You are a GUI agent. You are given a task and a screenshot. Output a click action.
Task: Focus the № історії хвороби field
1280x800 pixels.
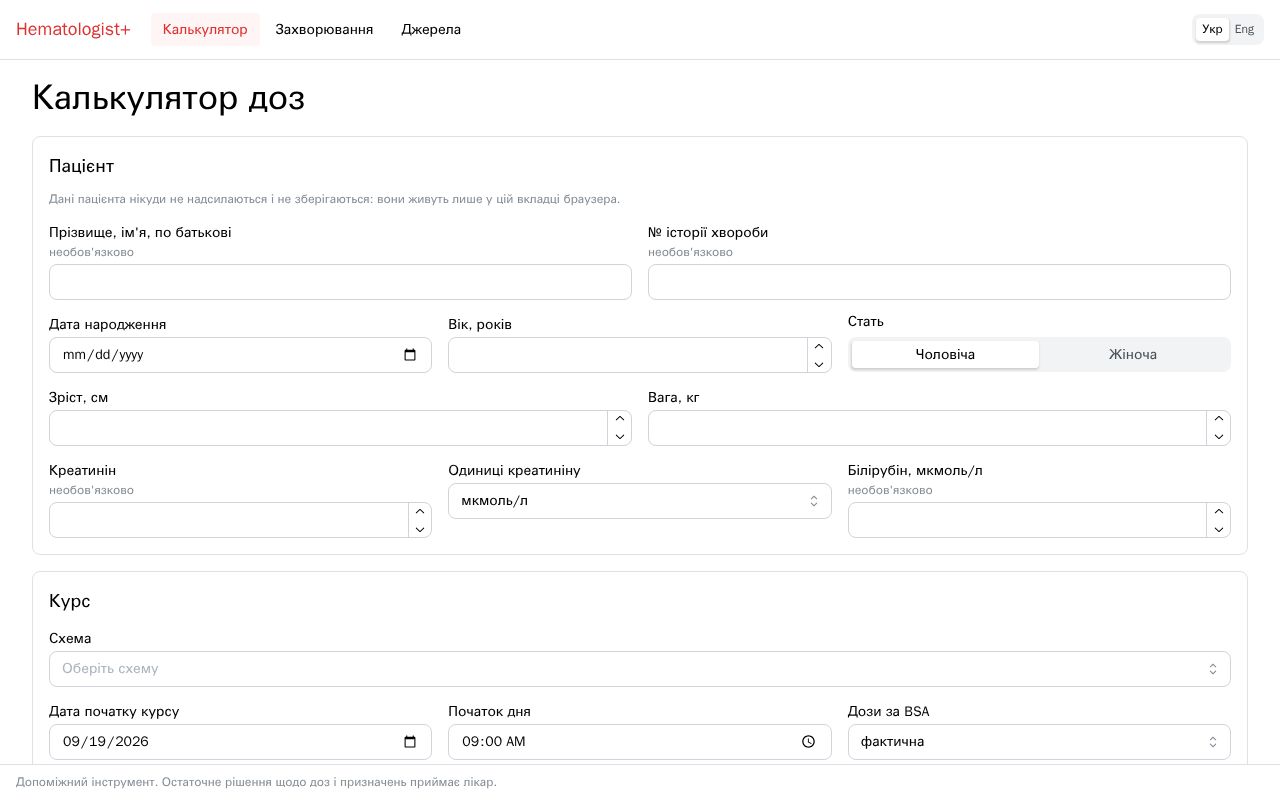point(939,282)
